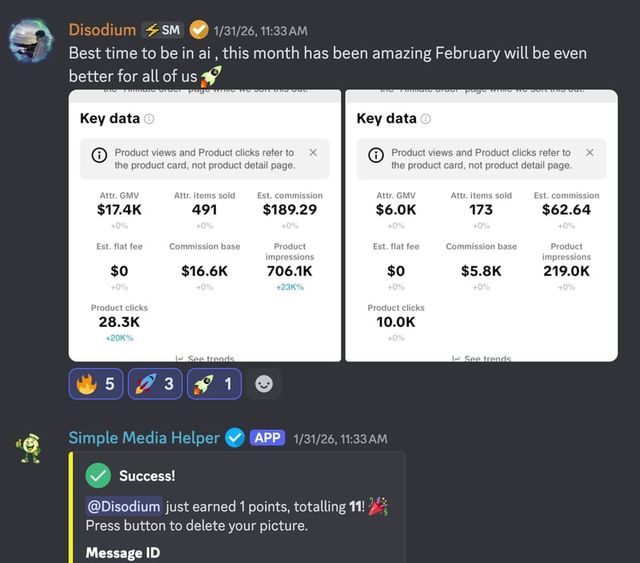
Task: Click the Simple Media Helper username
Action: 144,438
